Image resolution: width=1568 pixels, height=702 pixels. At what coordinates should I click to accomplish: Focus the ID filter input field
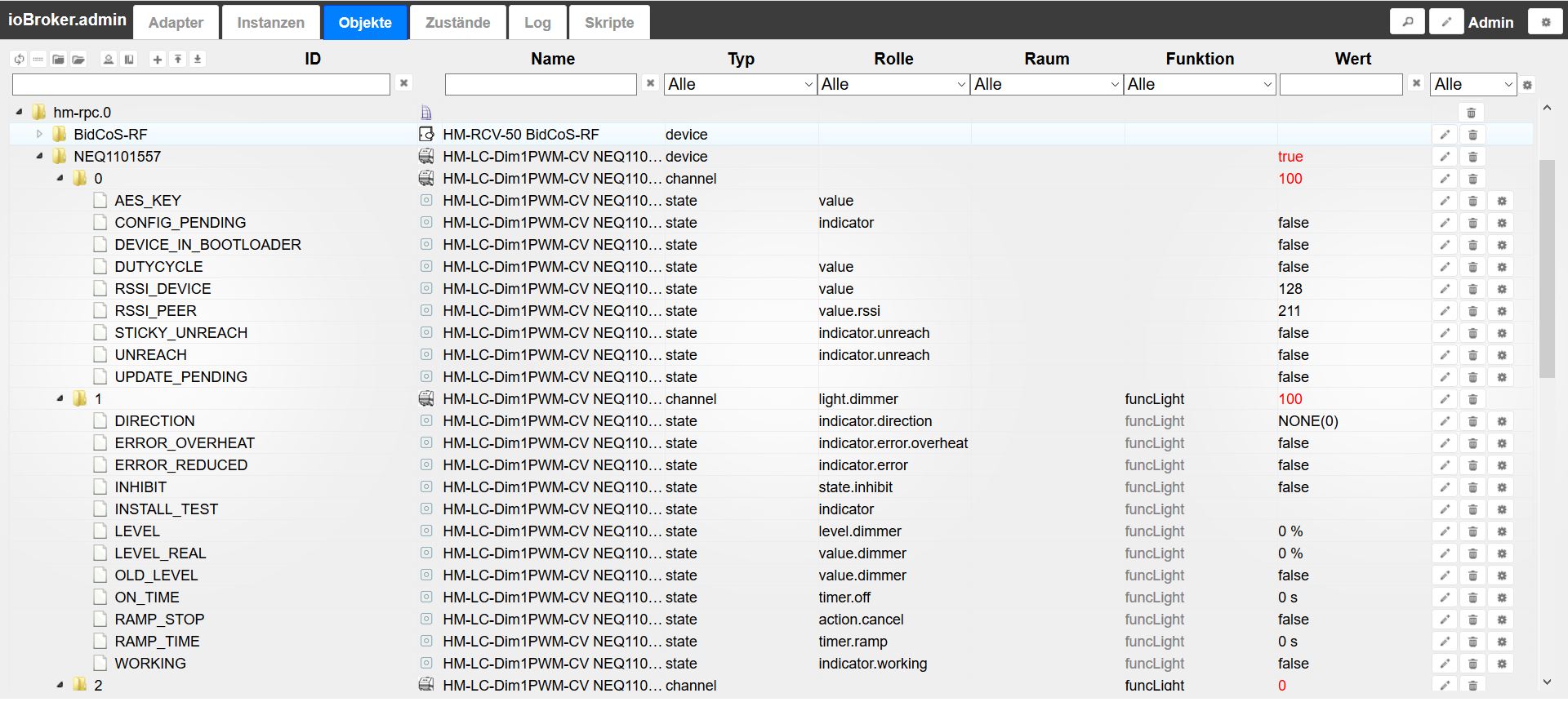[x=201, y=84]
